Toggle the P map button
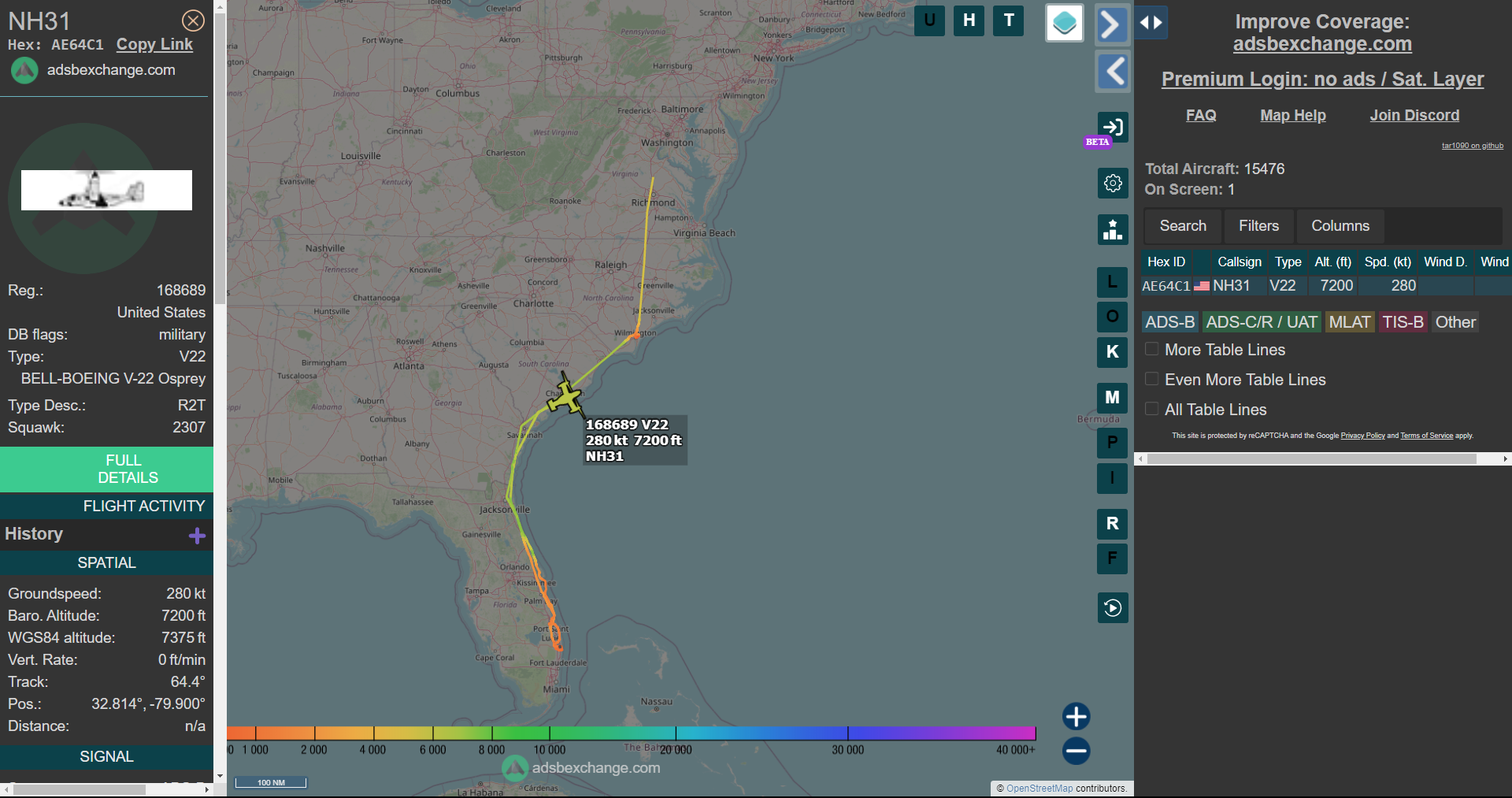The width and height of the screenshot is (1512, 798). pyautogui.click(x=1112, y=443)
